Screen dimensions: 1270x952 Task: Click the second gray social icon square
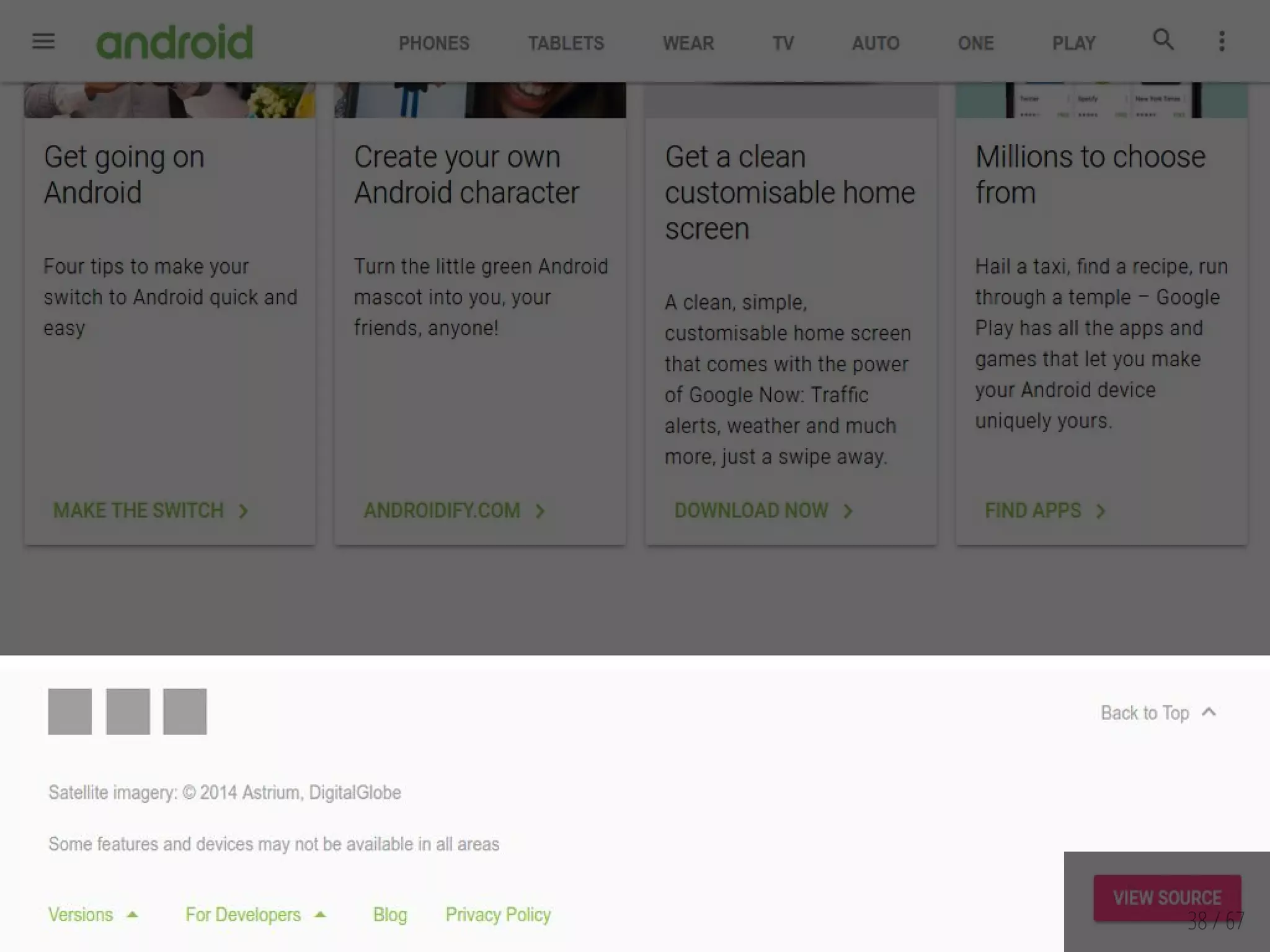(x=128, y=712)
